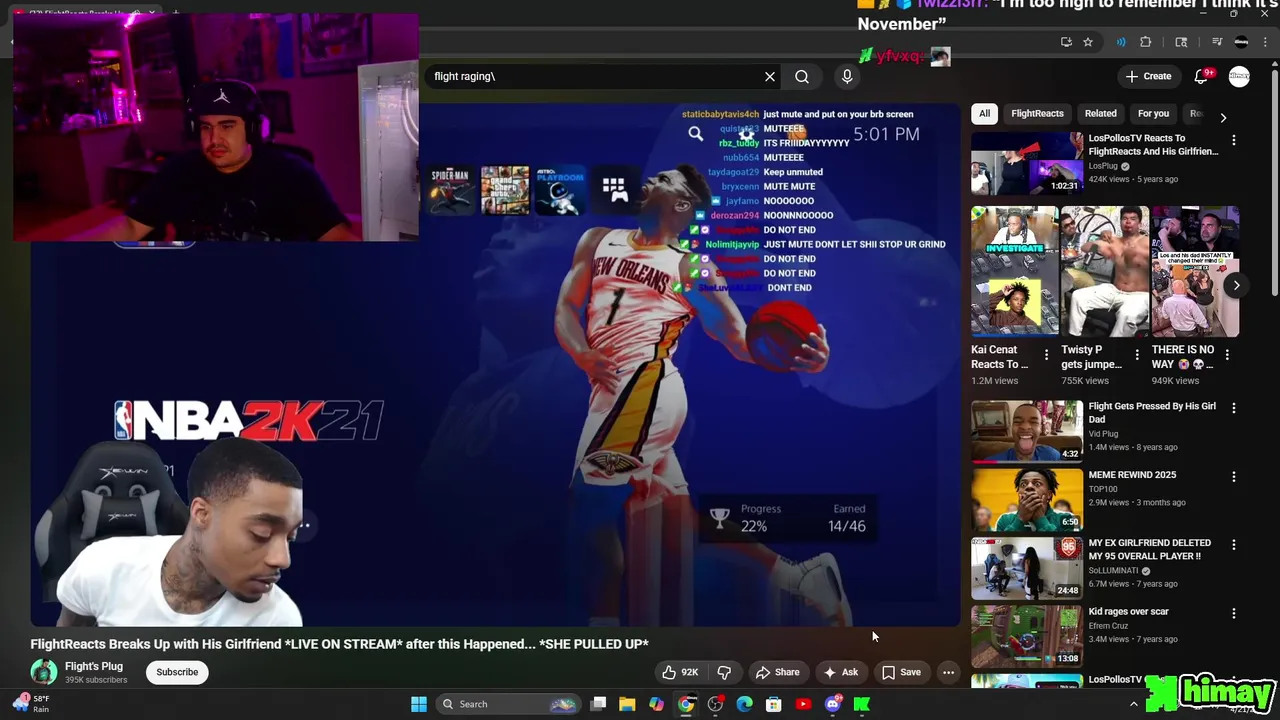
Task: Open LosPollosTV Reacts video thumbnail
Action: (1027, 163)
